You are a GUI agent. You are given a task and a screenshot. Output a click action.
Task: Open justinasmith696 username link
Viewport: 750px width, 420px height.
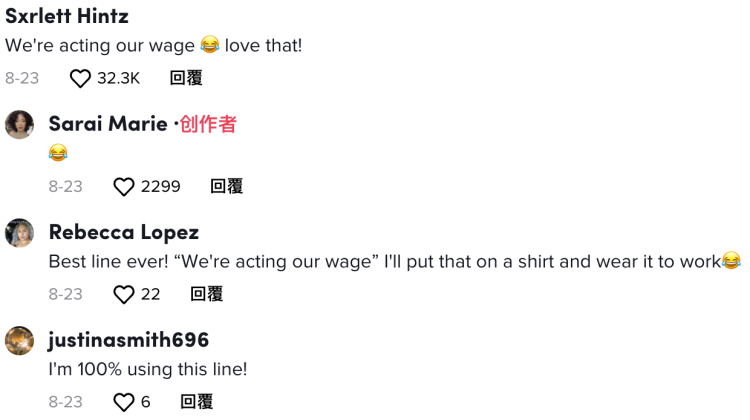pyautogui.click(x=128, y=341)
